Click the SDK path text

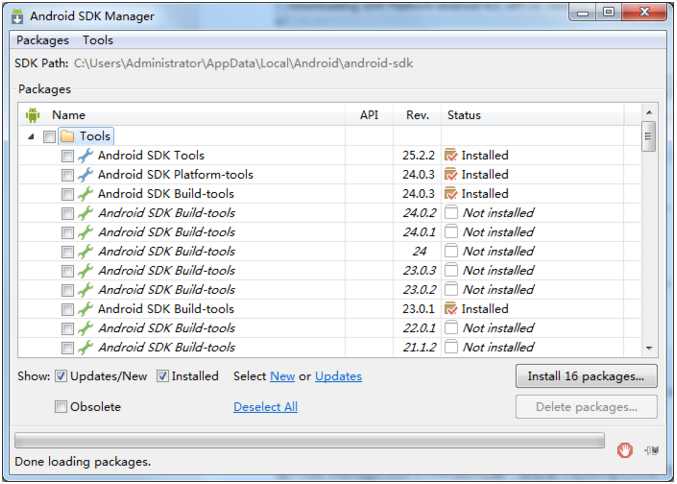coord(244,63)
